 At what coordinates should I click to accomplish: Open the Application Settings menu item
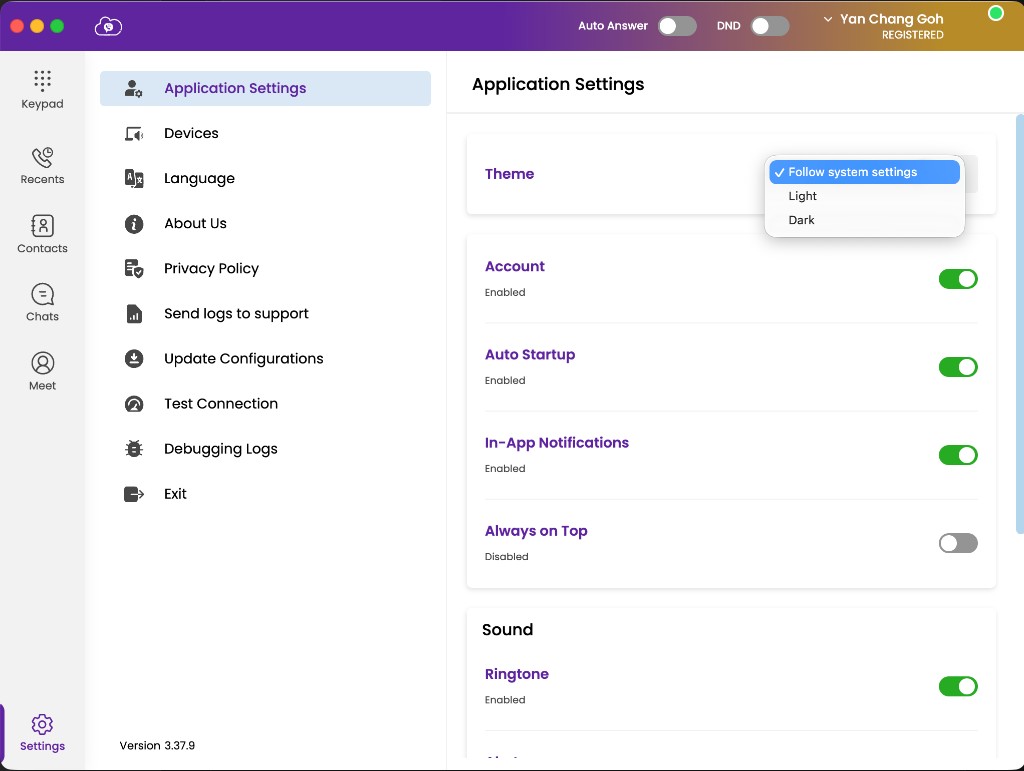265,88
